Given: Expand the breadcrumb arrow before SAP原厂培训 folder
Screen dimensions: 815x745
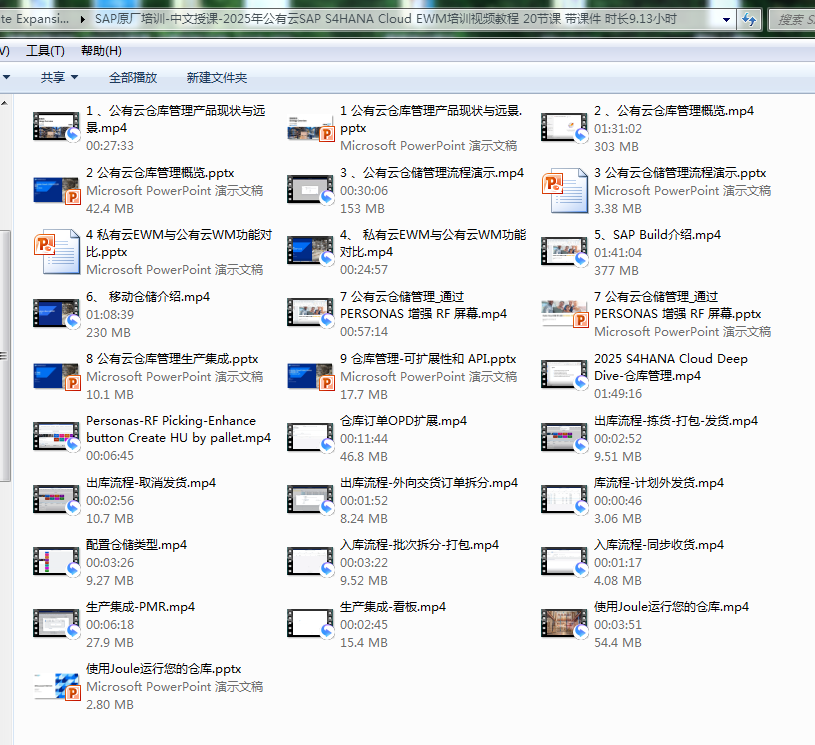Looking at the screenshot, I should 83,19.
